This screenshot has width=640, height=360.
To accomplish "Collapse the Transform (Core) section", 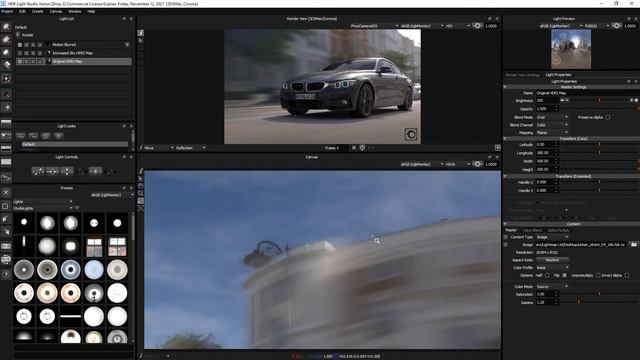I will pos(505,139).
